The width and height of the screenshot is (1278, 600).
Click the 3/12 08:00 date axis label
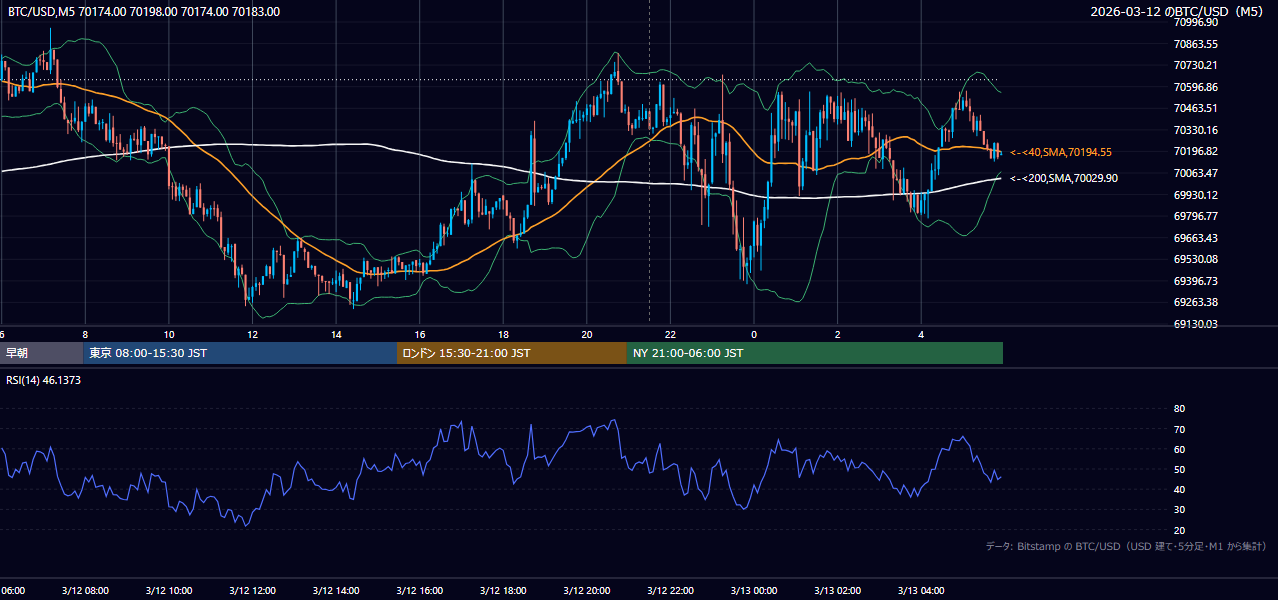[85, 591]
